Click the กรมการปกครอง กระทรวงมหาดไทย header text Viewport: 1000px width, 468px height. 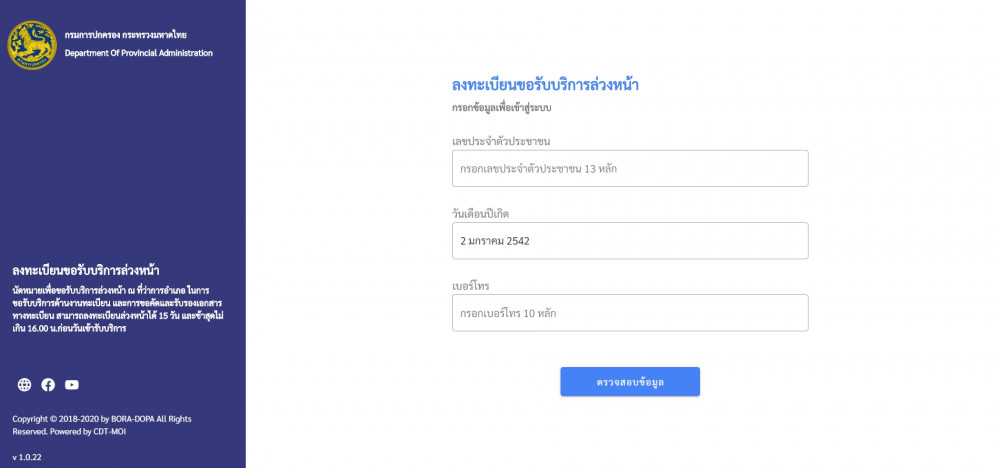tap(126, 35)
